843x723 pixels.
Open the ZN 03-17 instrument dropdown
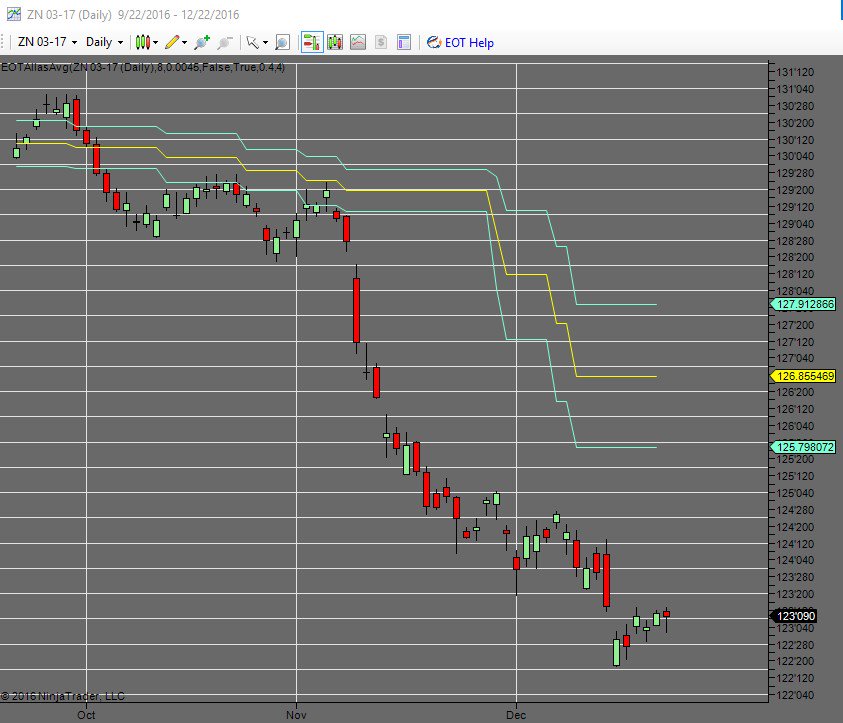(47, 42)
